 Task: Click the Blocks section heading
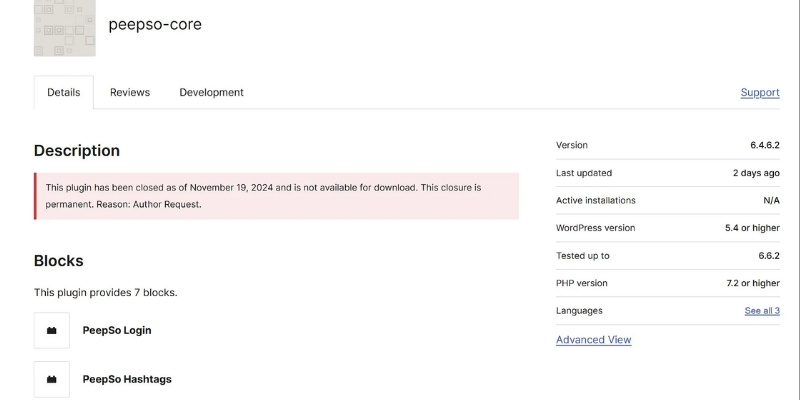(x=59, y=261)
